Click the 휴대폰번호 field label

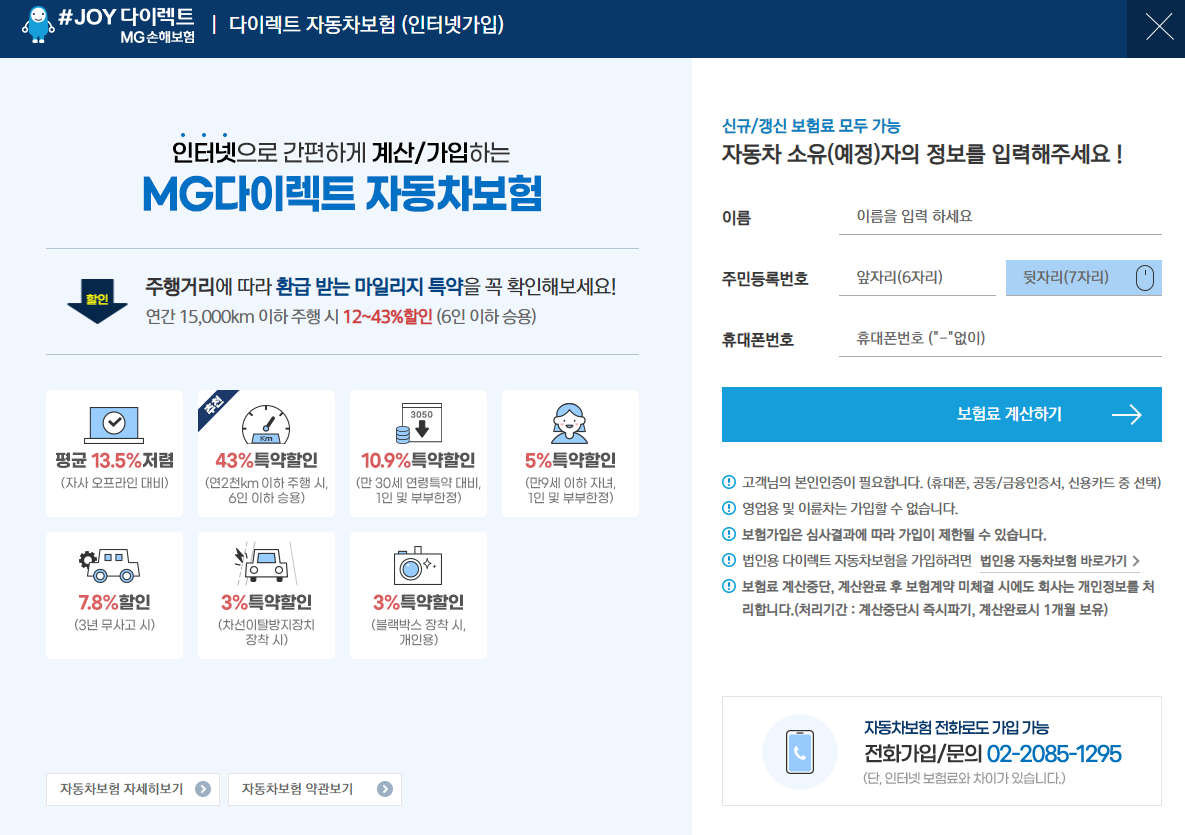coord(757,340)
